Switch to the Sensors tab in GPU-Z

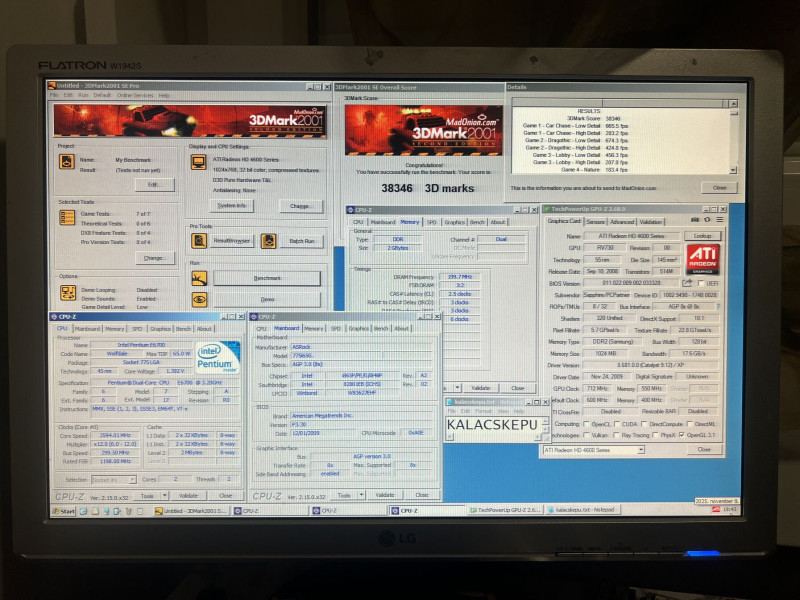click(595, 221)
